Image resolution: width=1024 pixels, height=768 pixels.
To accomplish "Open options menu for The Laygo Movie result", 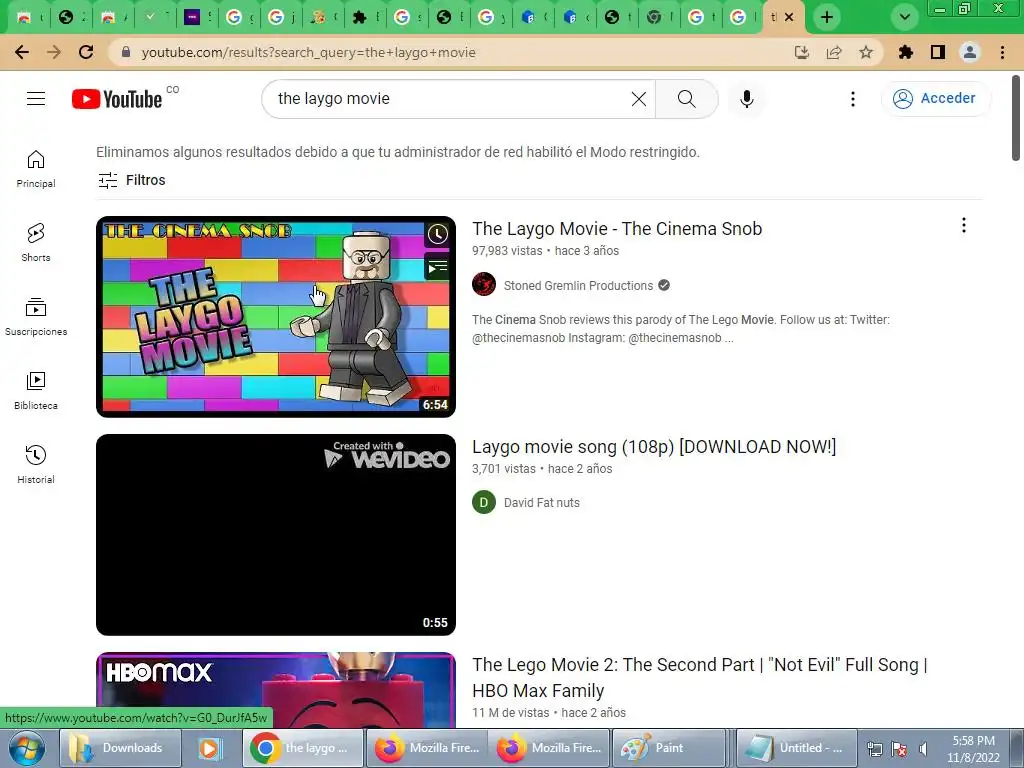I will coord(963,225).
